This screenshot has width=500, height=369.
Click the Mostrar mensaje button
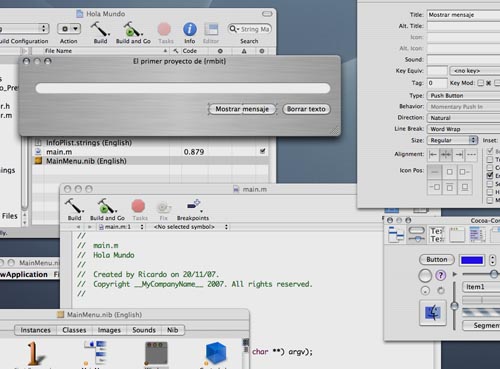(x=242, y=109)
